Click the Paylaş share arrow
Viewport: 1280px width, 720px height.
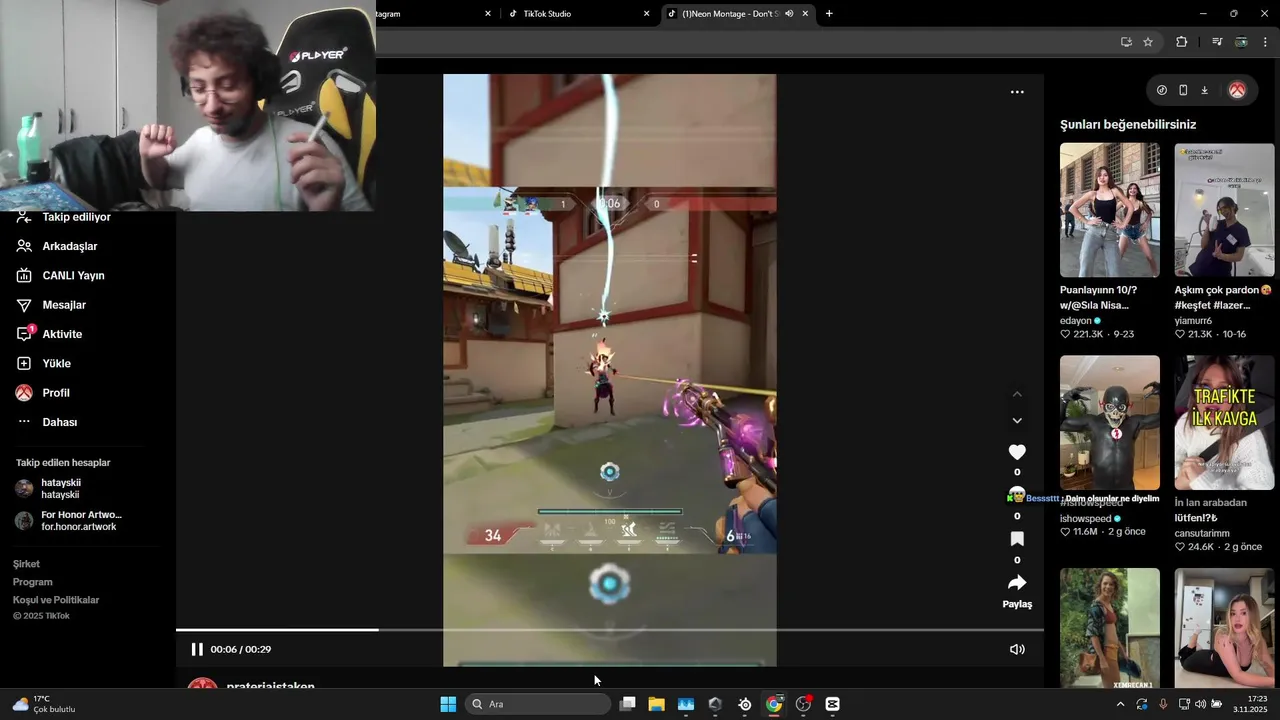[1017, 582]
